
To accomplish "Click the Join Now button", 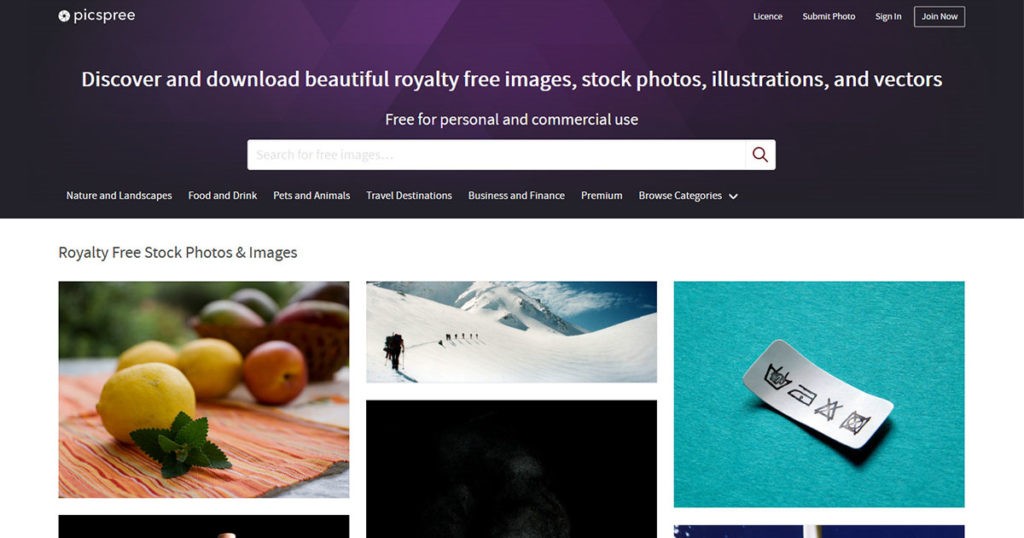I will click(x=939, y=16).
